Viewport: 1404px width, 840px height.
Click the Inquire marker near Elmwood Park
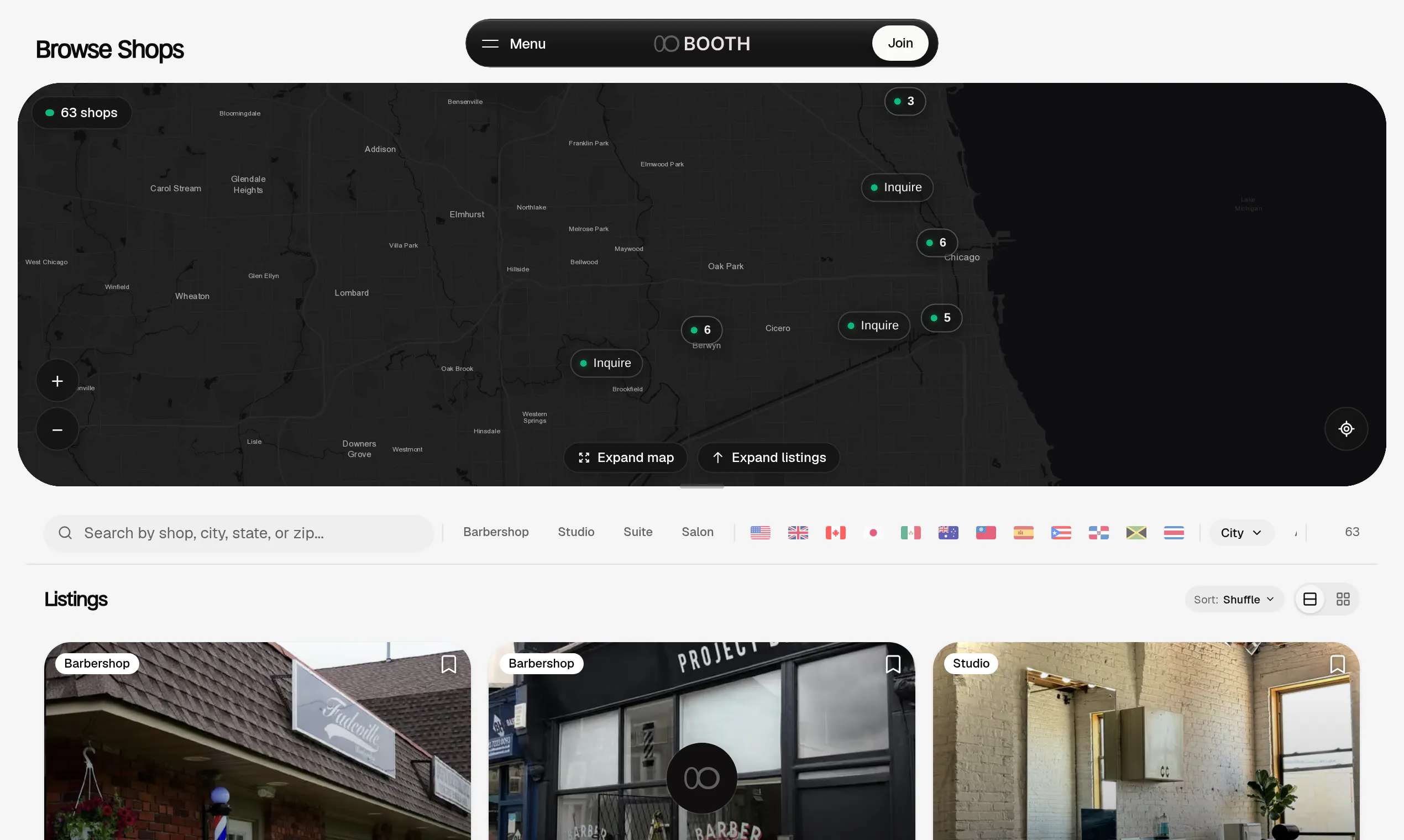click(897, 187)
